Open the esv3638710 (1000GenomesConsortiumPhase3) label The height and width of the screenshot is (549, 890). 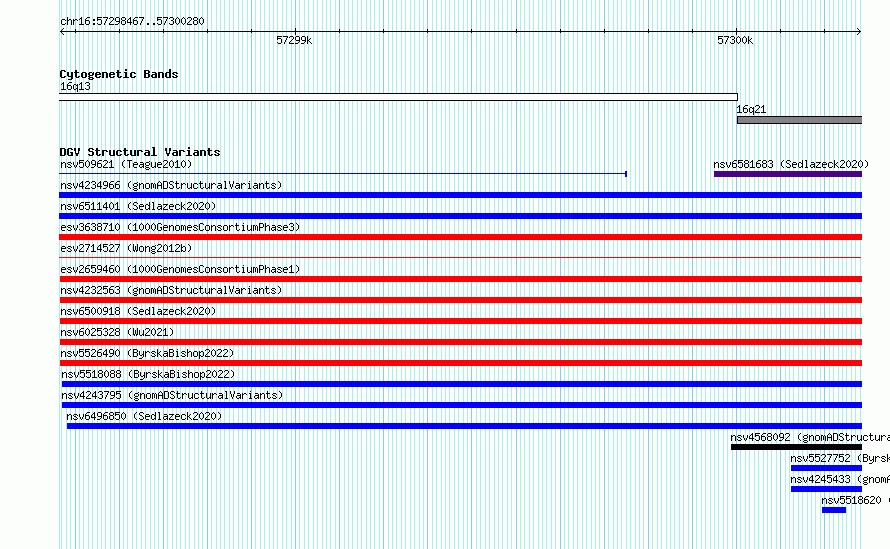coord(180,227)
